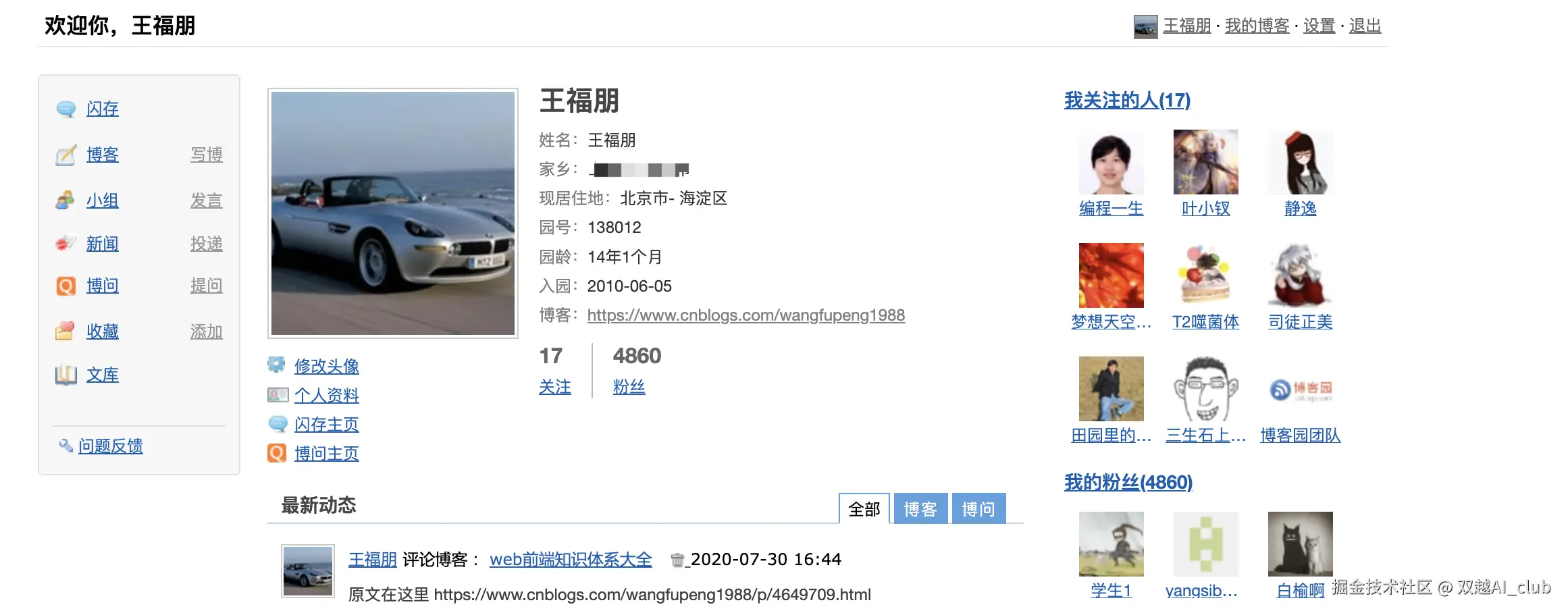
Task: Open the web前端知识体系大全 post link
Action: tap(571, 560)
